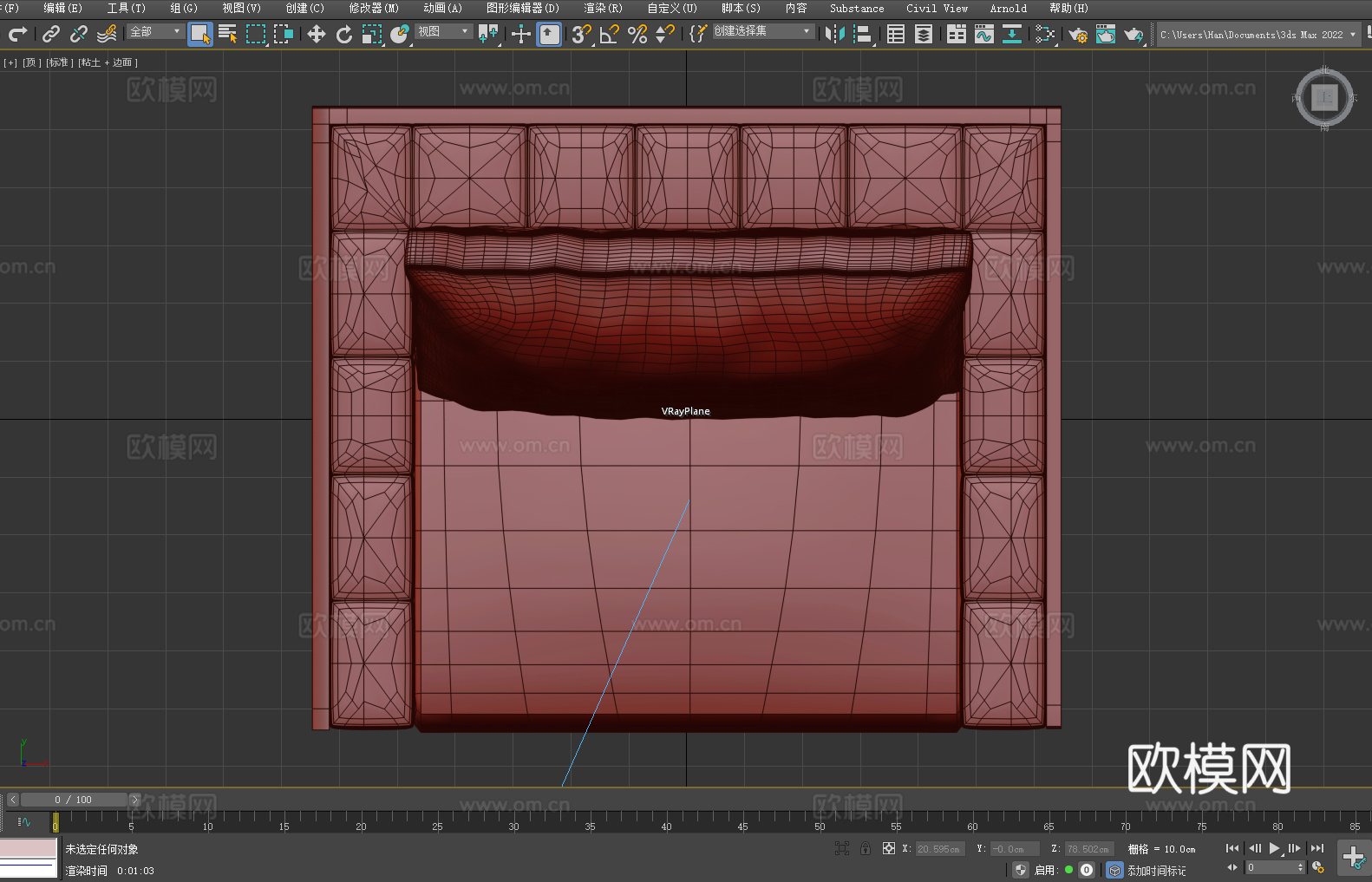Open Rendered Frame Window icon
The image size is (1372, 882).
pos(1106,34)
